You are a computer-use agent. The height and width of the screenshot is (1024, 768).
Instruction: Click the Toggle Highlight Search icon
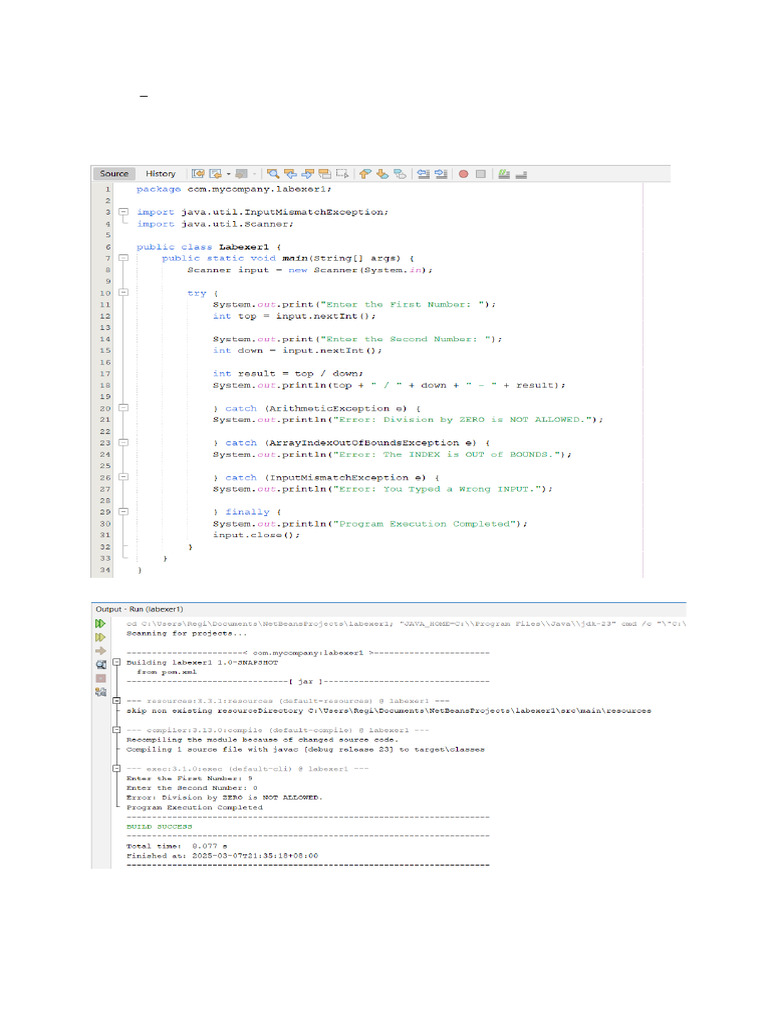click(x=325, y=173)
